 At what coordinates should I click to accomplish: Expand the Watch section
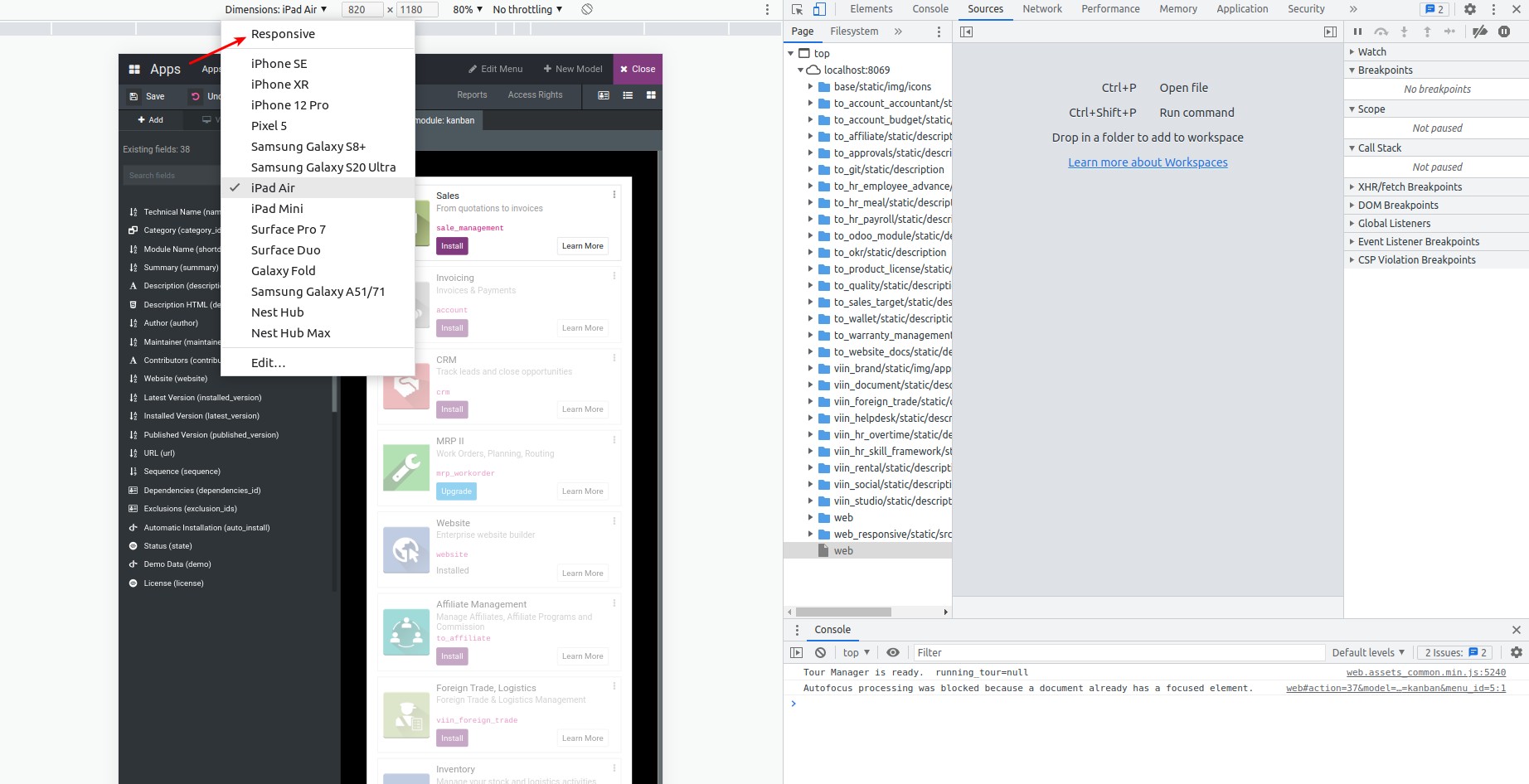(x=1371, y=51)
